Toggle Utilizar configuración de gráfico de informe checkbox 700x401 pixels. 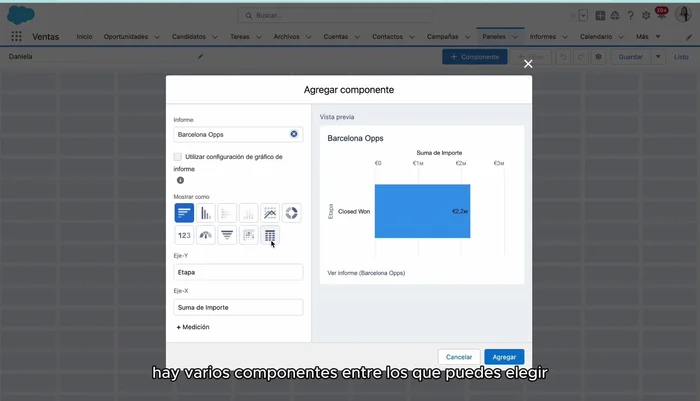pyautogui.click(x=178, y=157)
